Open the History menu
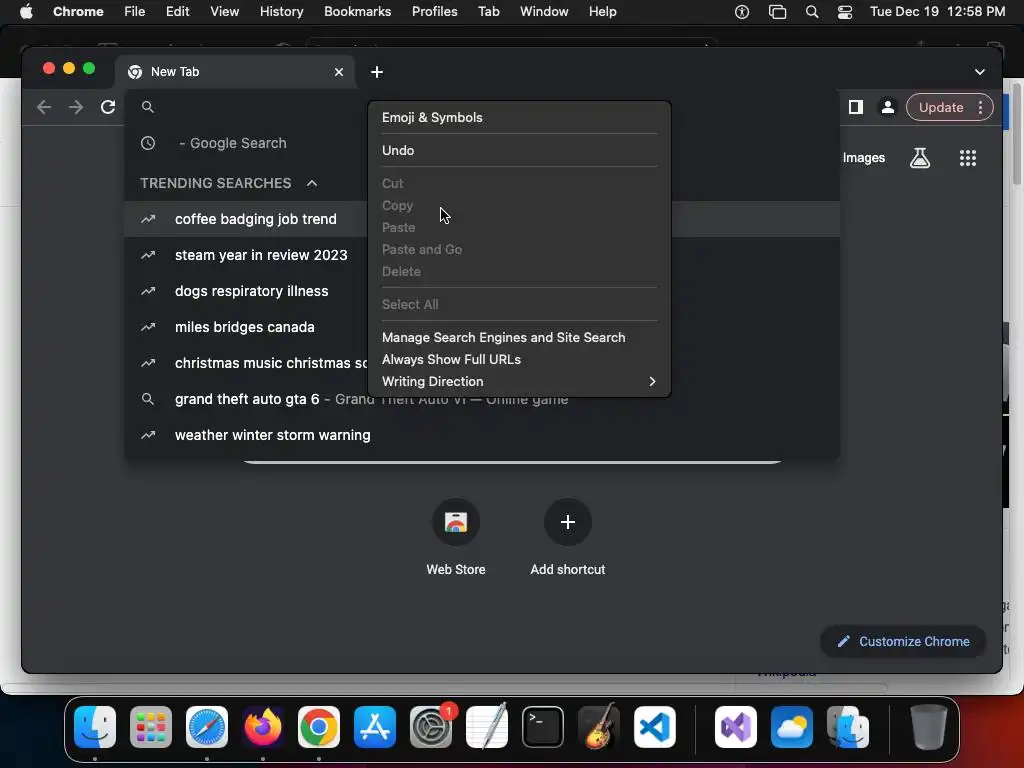The image size is (1024, 768). tap(281, 12)
